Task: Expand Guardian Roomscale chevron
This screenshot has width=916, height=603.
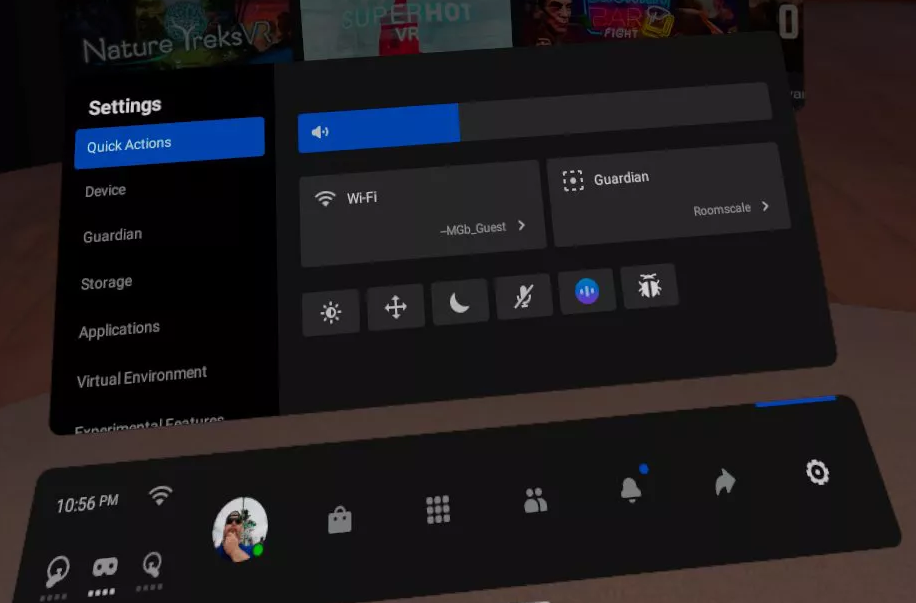Action: 765,206
